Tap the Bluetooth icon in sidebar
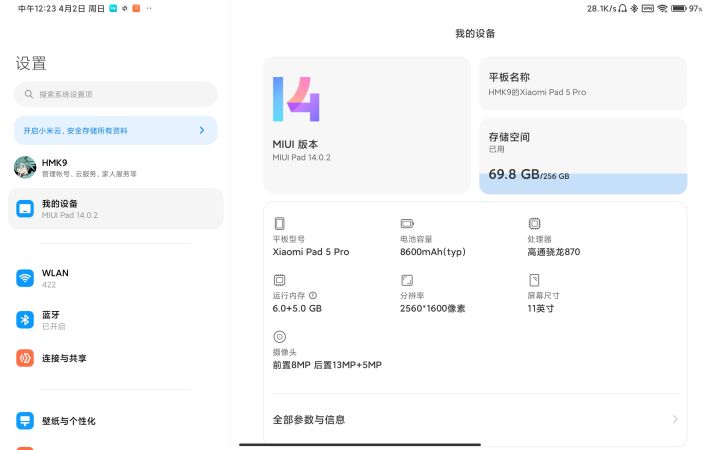 [25, 319]
